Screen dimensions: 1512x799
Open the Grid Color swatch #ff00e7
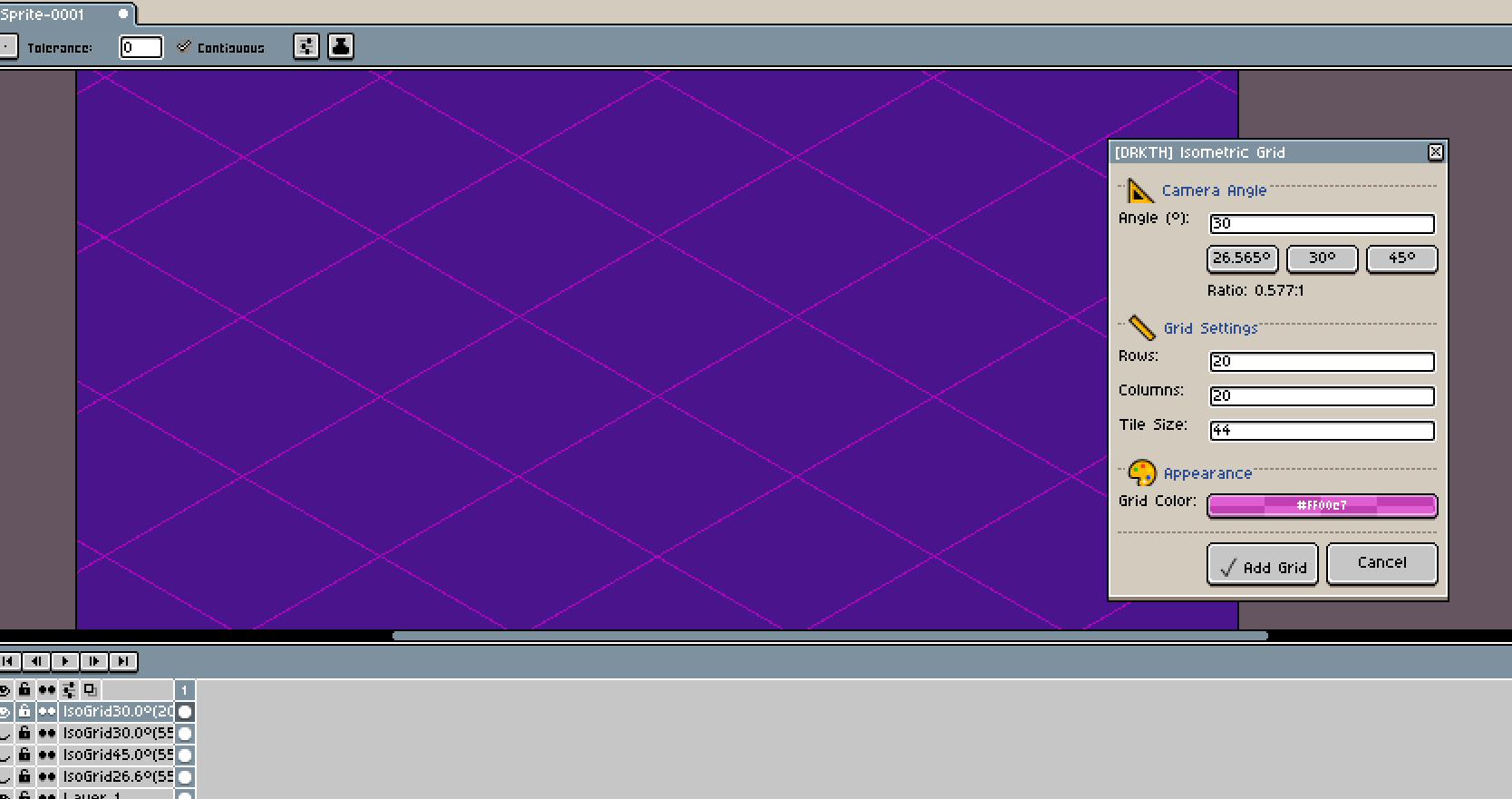pos(1322,505)
